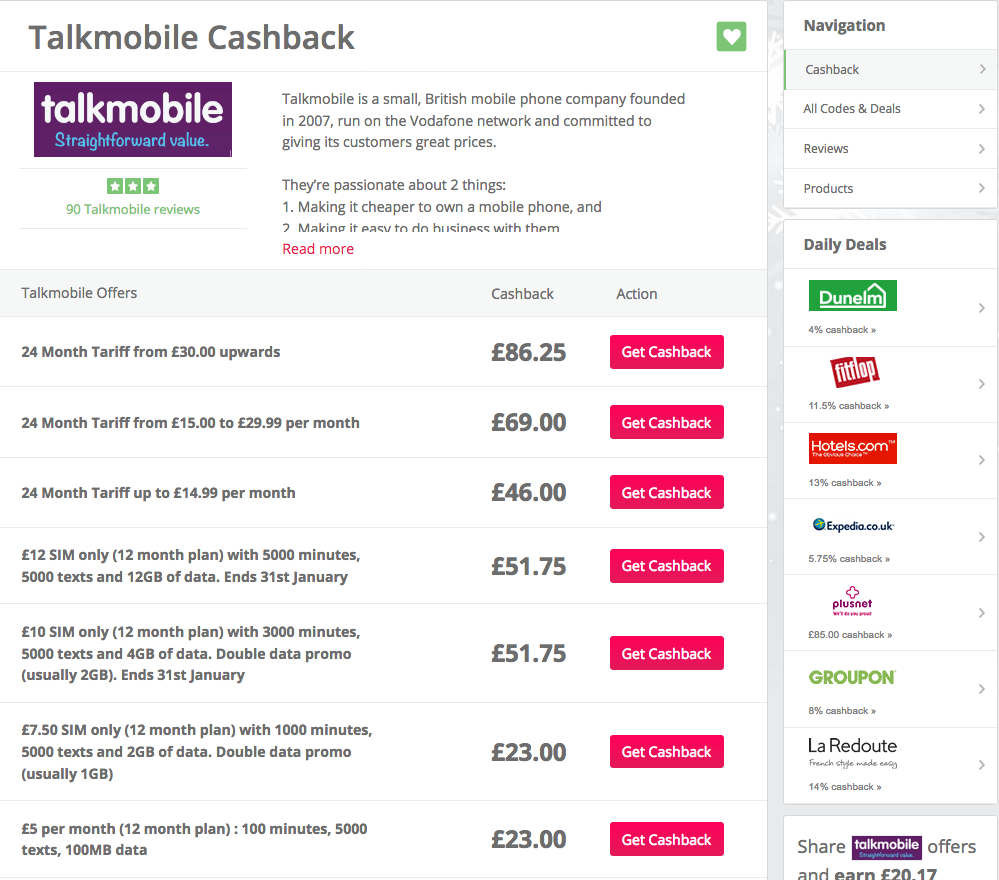Open the 90 Talkmobile reviews link
Image resolution: width=999 pixels, height=880 pixels.
click(133, 209)
